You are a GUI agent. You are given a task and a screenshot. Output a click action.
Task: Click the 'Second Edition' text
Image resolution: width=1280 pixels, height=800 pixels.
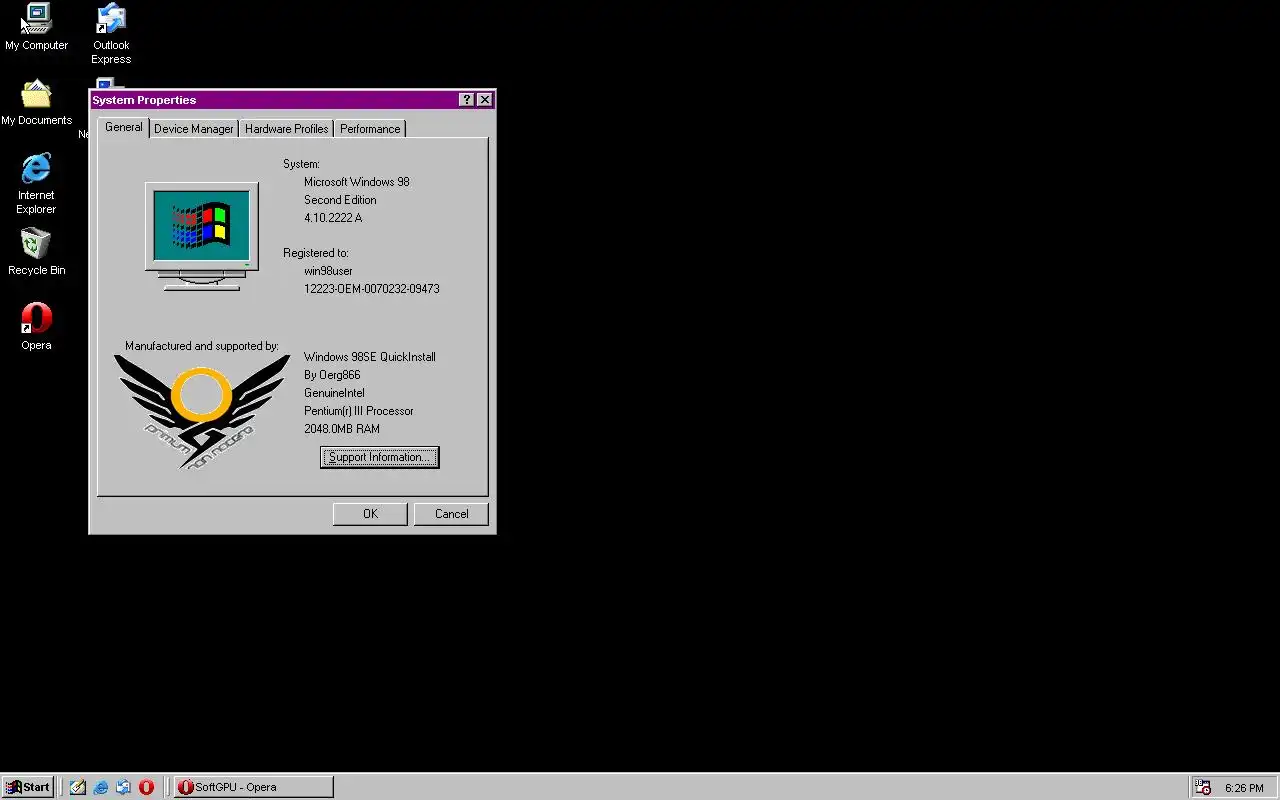click(340, 200)
